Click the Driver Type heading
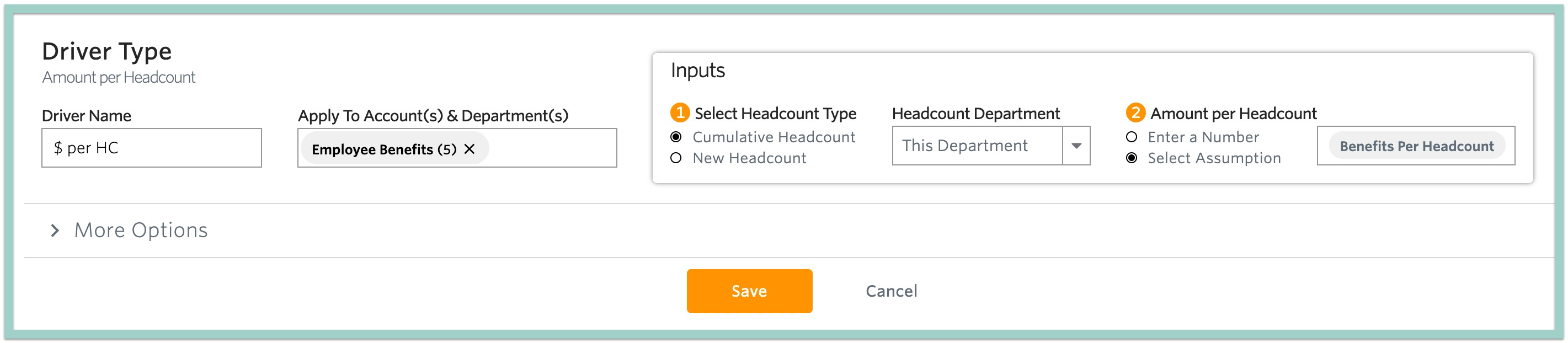The height and width of the screenshot is (343, 1568). (x=106, y=51)
